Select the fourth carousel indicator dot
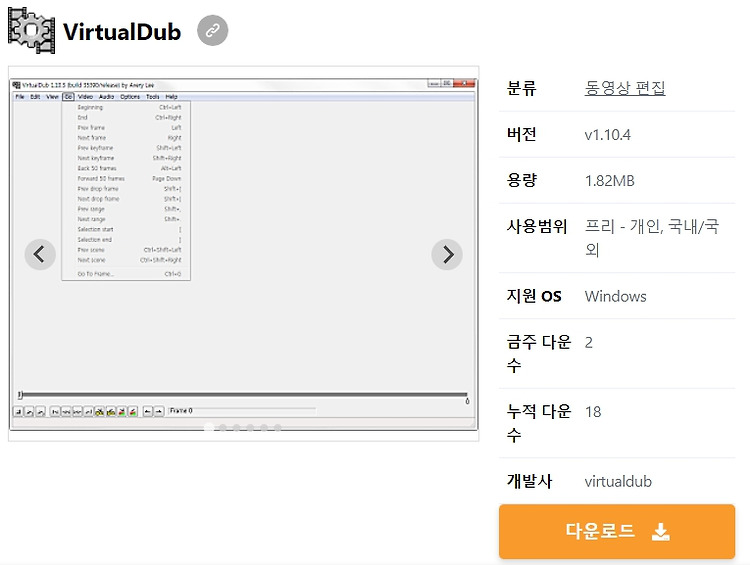 250,427
